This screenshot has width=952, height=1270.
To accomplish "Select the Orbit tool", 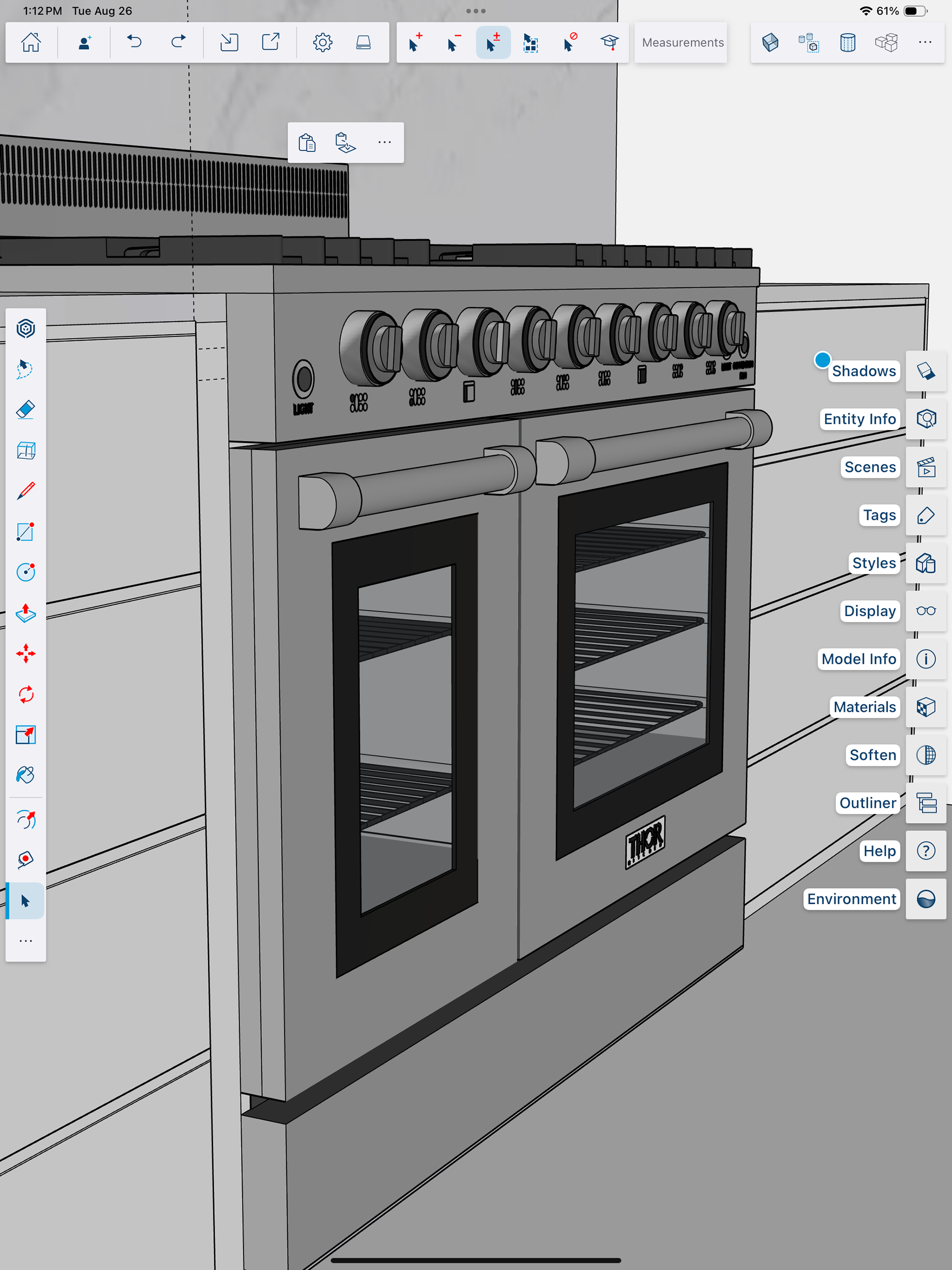I will tap(26, 820).
